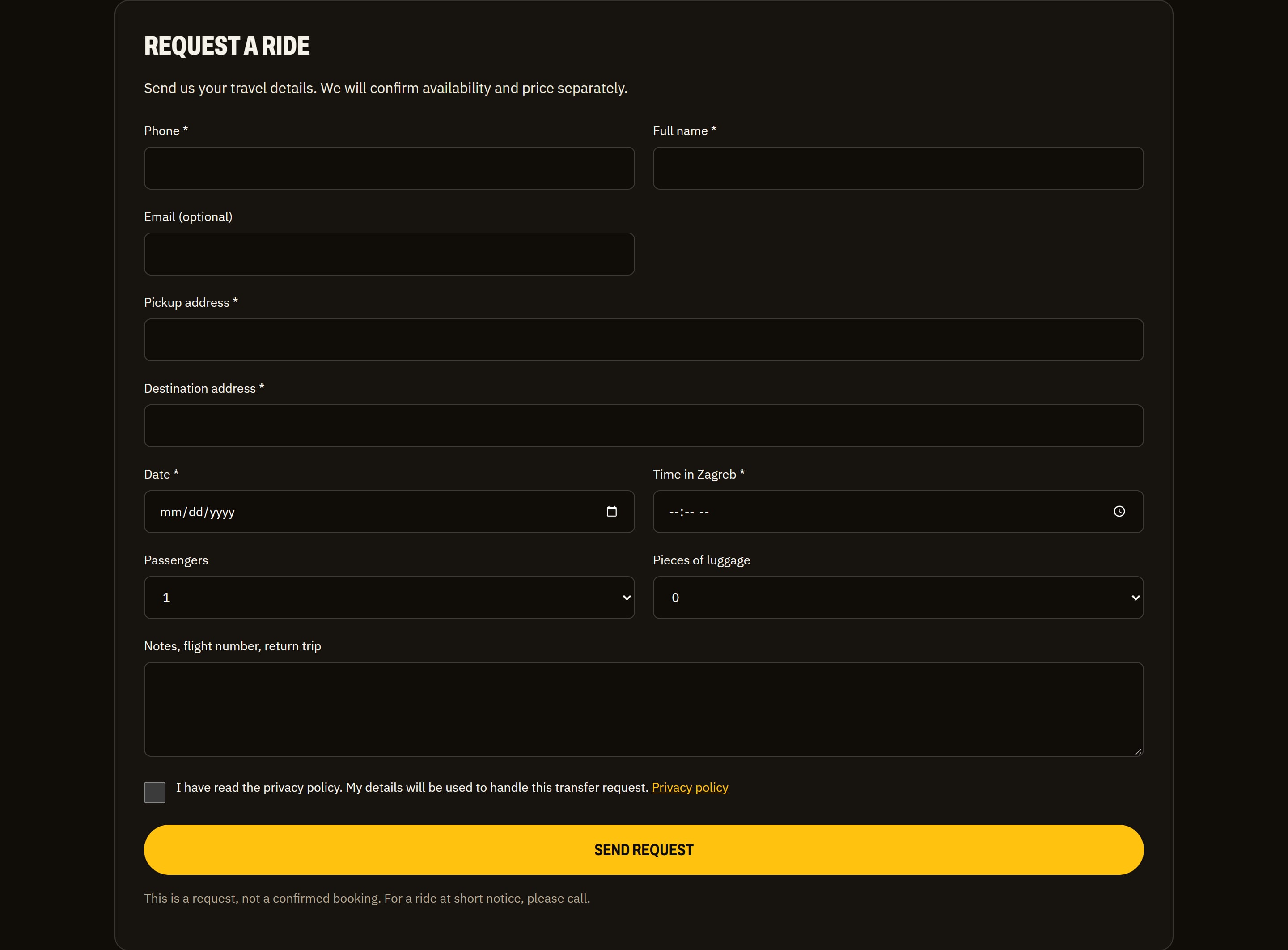Expand the Pieces of luggage dropdown

[898, 598]
